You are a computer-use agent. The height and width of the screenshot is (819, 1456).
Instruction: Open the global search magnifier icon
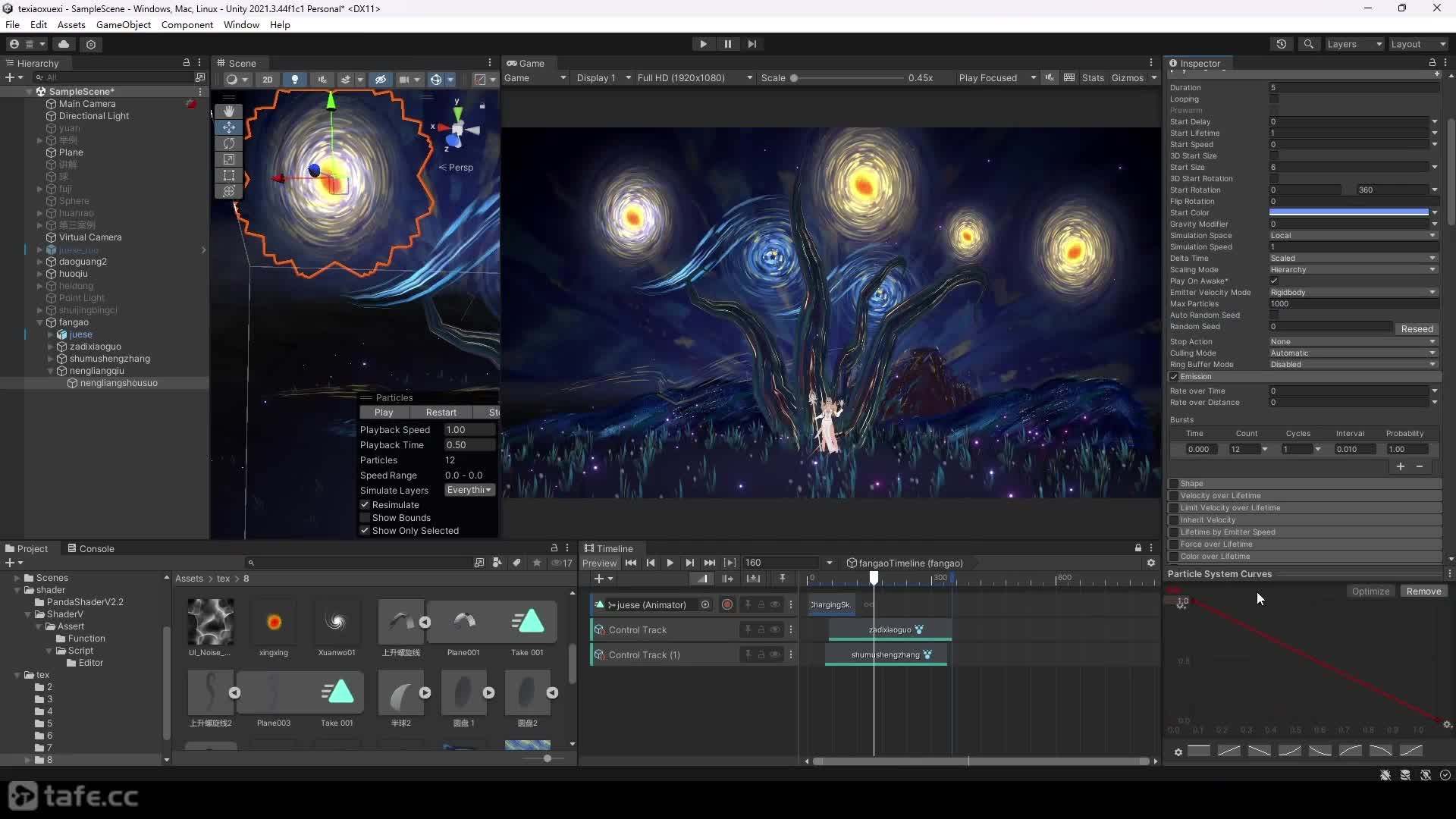pyautogui.click(x=1308, y=44)
